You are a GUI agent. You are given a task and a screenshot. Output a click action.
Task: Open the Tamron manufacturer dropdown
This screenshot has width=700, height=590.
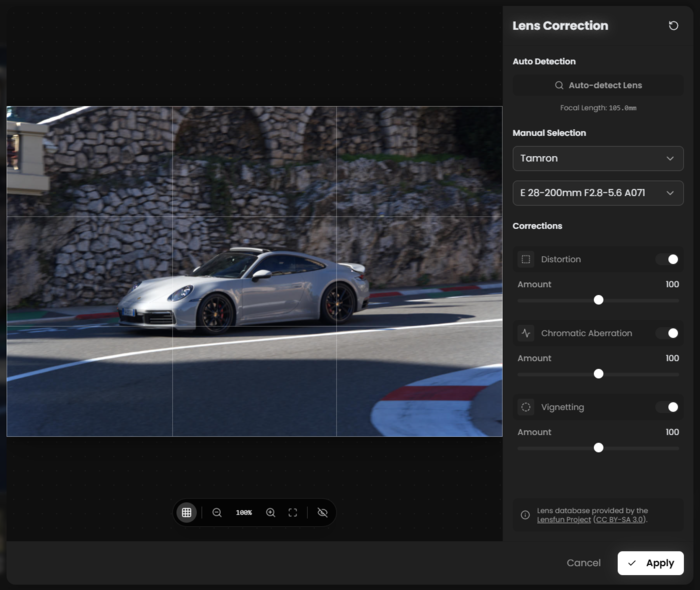[x=598, y=158]
